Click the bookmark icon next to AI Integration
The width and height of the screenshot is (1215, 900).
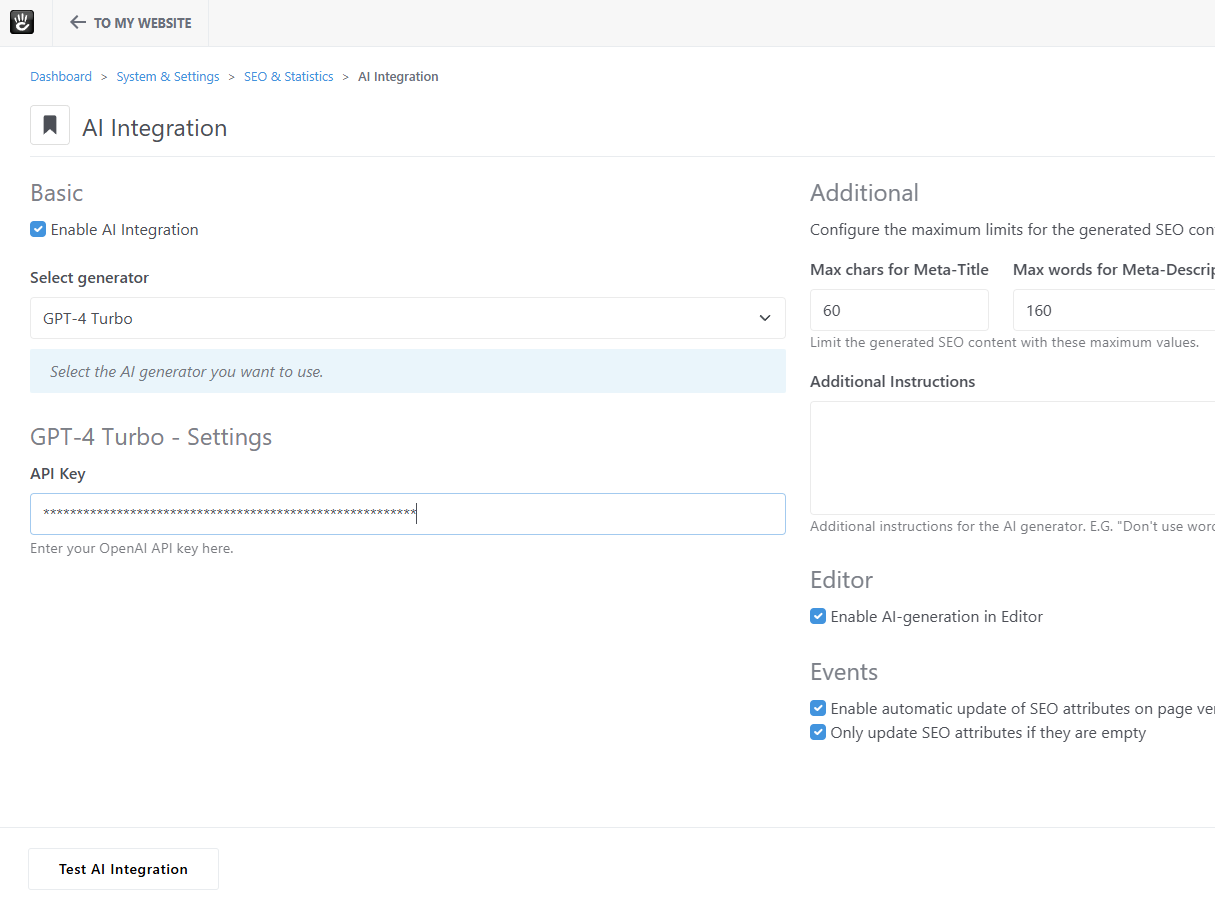click(50, 126)
